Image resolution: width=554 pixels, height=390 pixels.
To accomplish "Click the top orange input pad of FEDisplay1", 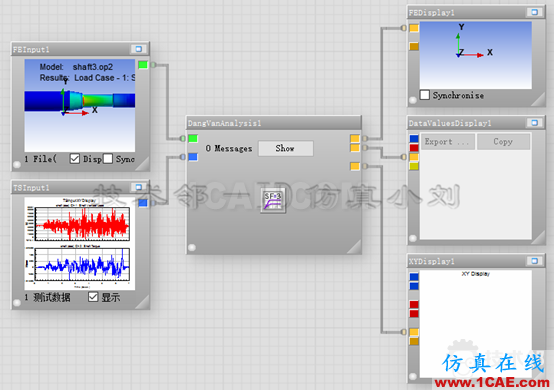I will [414, 28].
